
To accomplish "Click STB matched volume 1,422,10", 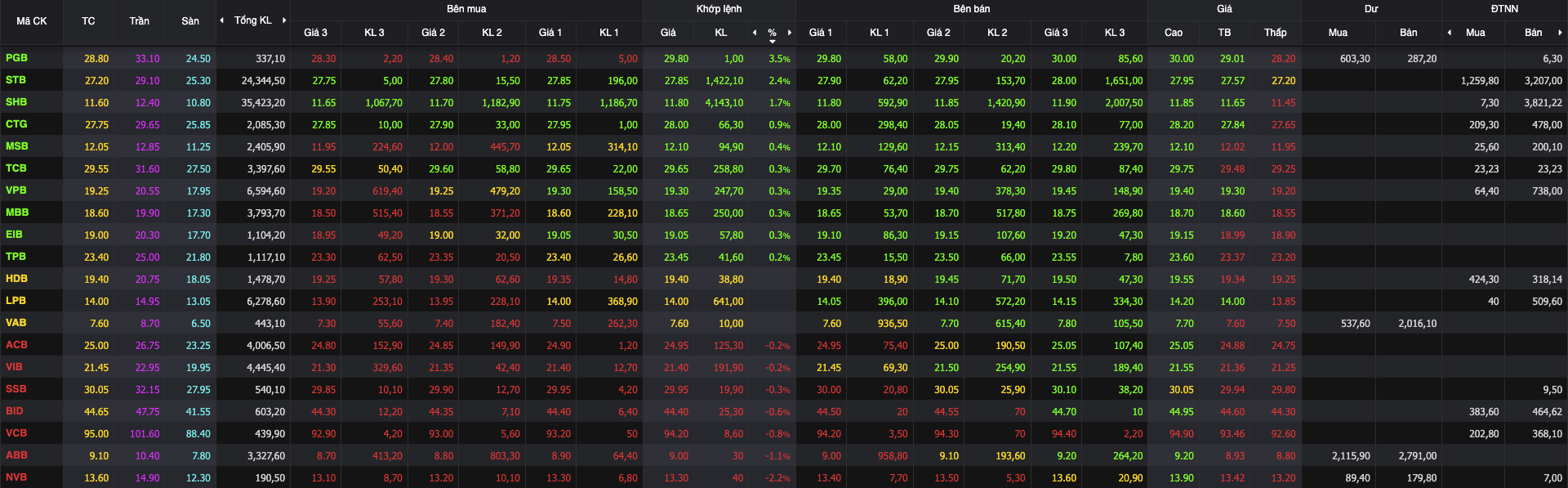I will coord(724,81).
